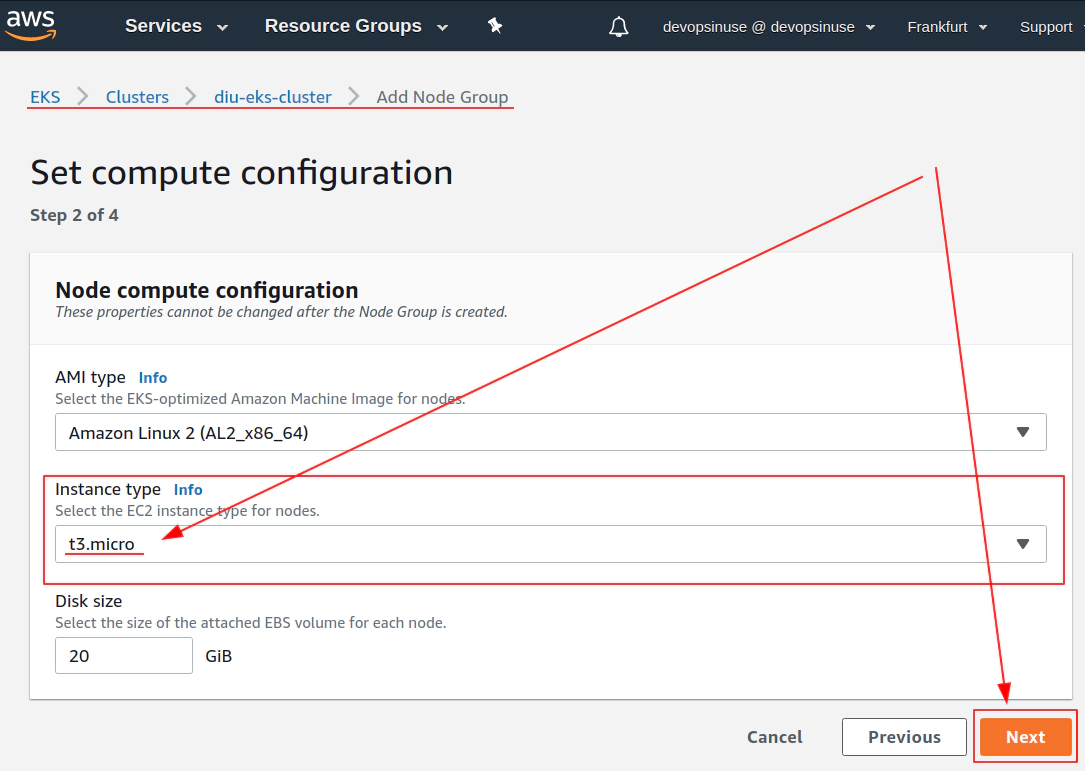Viewport: 1085px width, 771px height.
Task: Go to the Clusters breadcrumb
Action: pos(137,97)
